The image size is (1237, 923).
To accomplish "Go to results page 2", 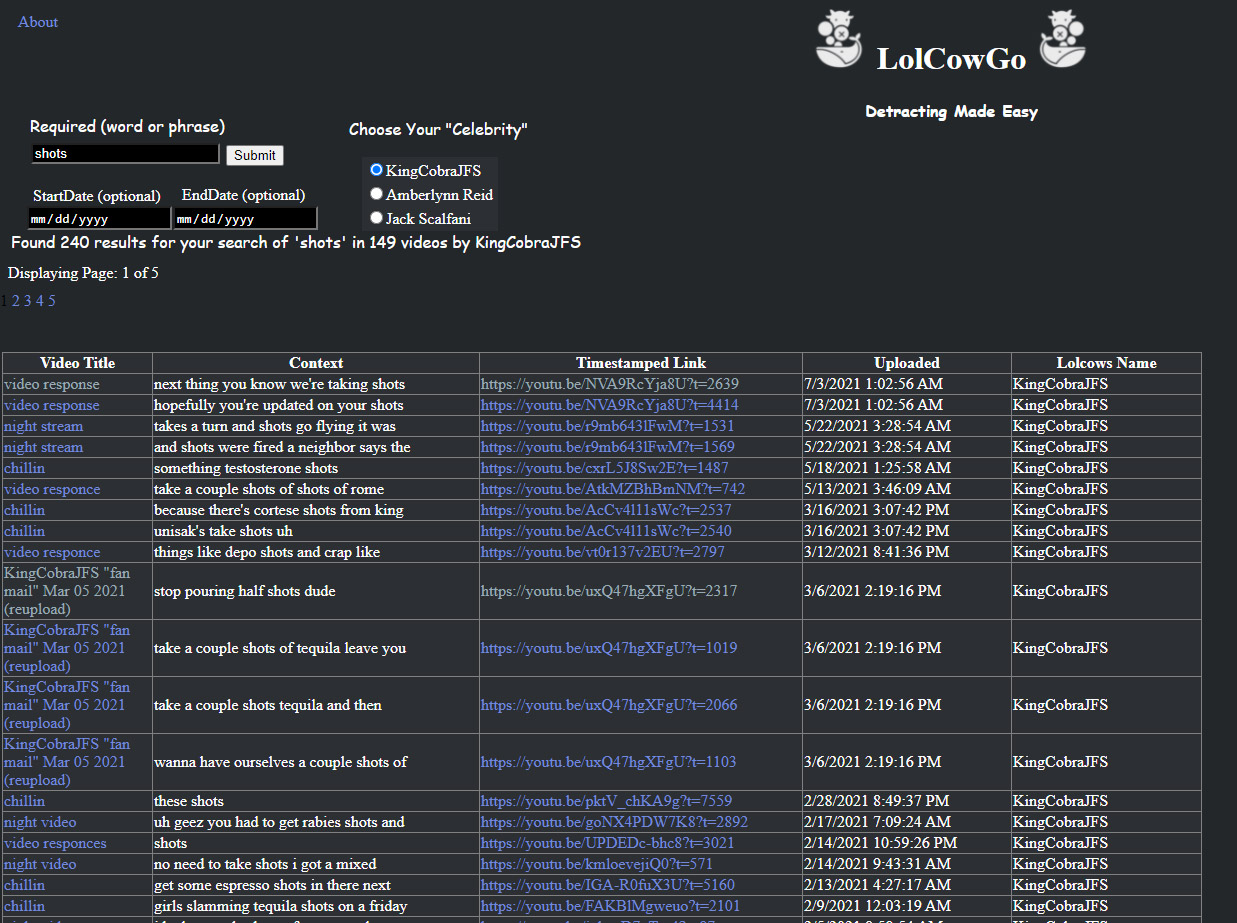I will 16,300.
